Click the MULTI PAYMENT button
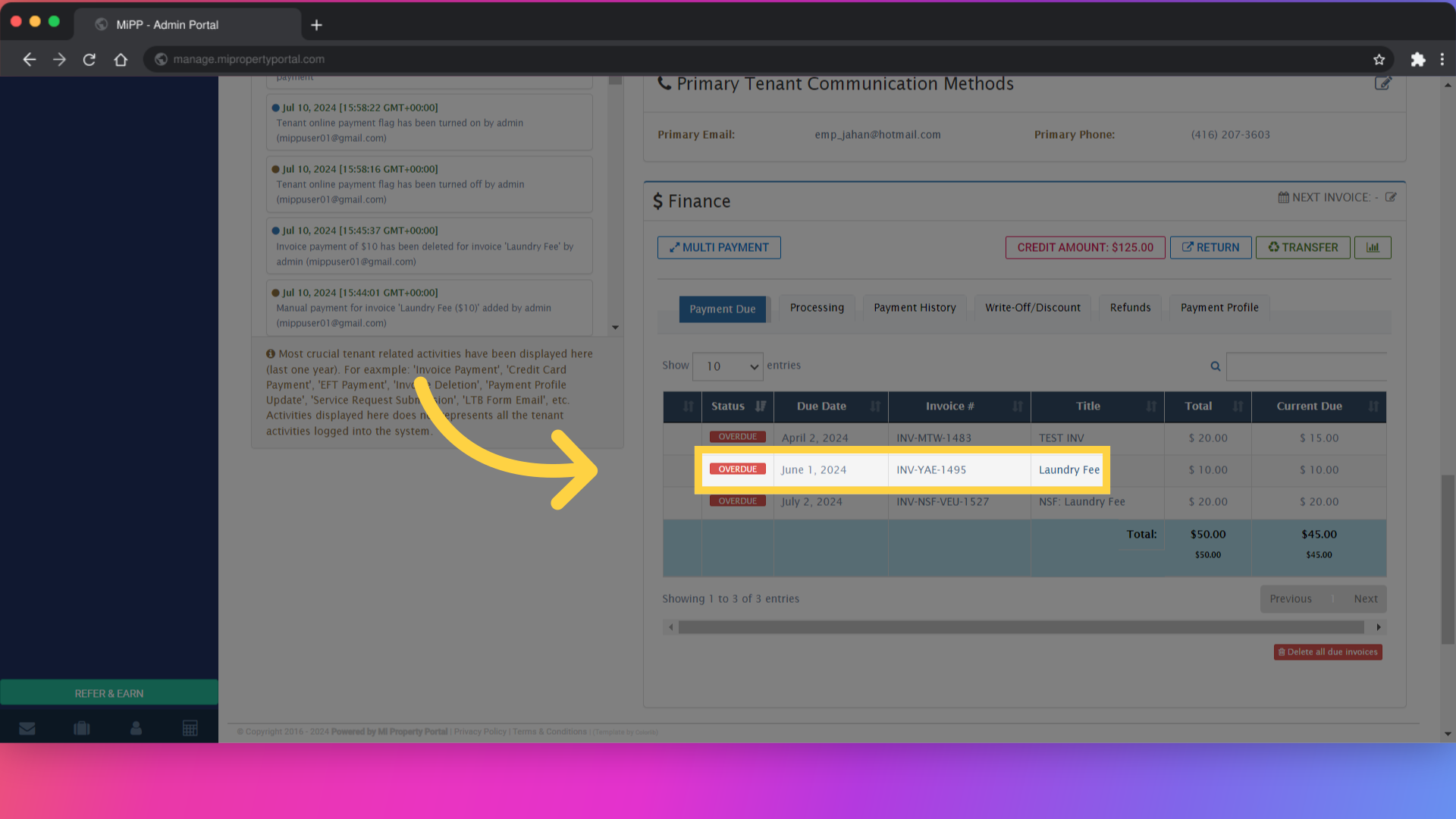Image resolution: width=1456 pixels, height=819 pixels. coord(719,247)
